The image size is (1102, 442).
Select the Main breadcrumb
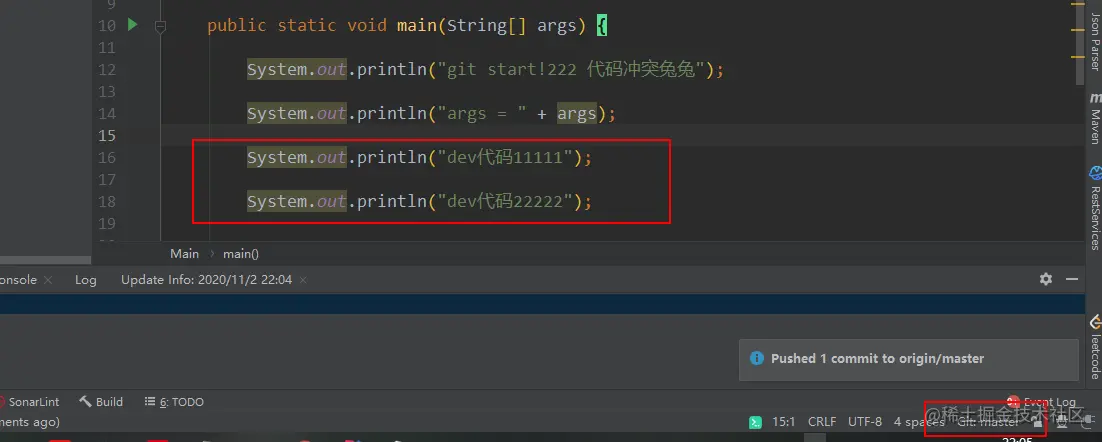[185, 254]
